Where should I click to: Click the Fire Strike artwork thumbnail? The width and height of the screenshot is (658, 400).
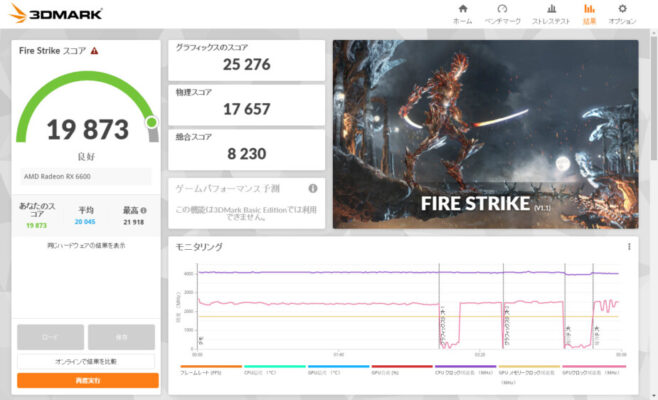tap(486, 134)
